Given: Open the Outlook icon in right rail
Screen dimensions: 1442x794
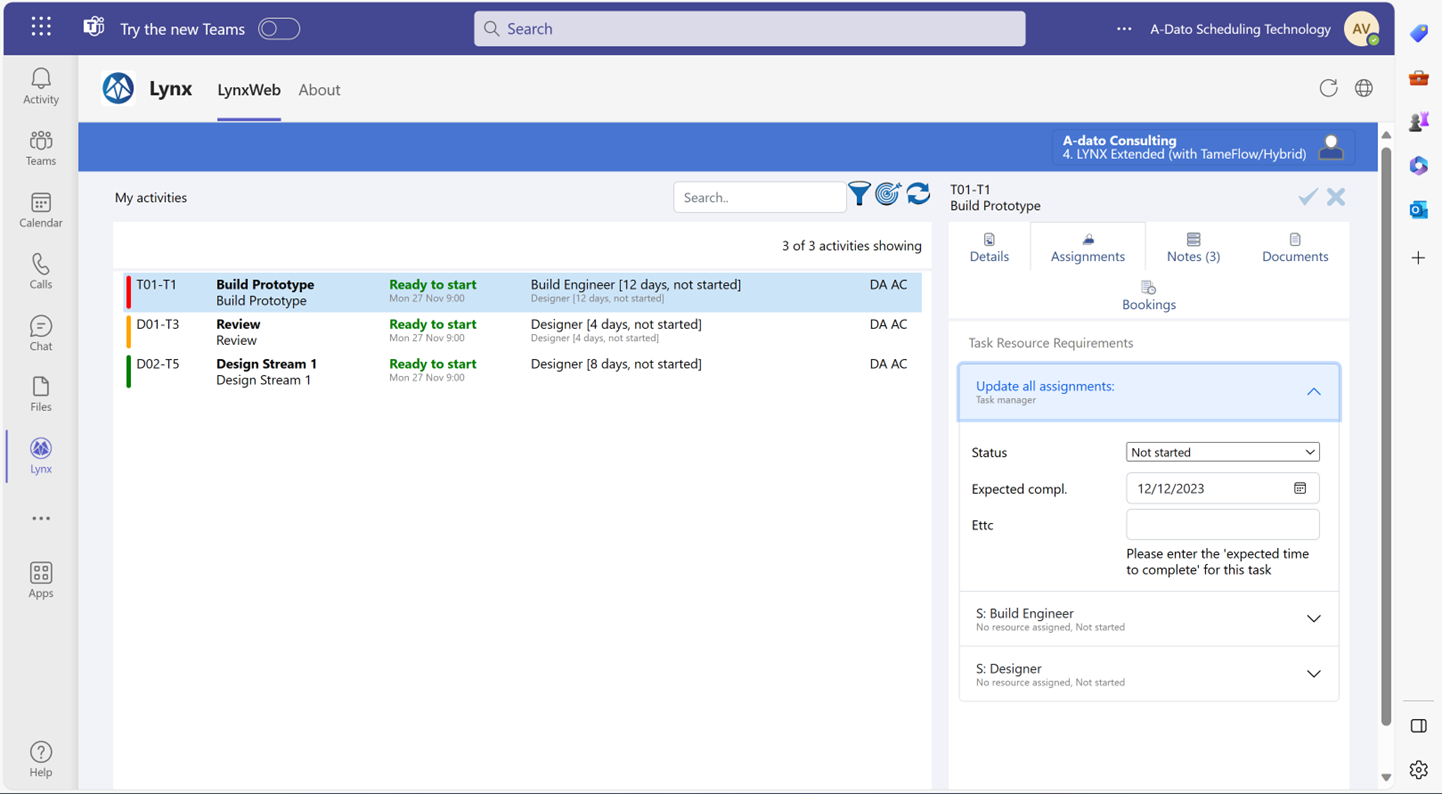Looking at the screenshot, I should coord(1418,210).
